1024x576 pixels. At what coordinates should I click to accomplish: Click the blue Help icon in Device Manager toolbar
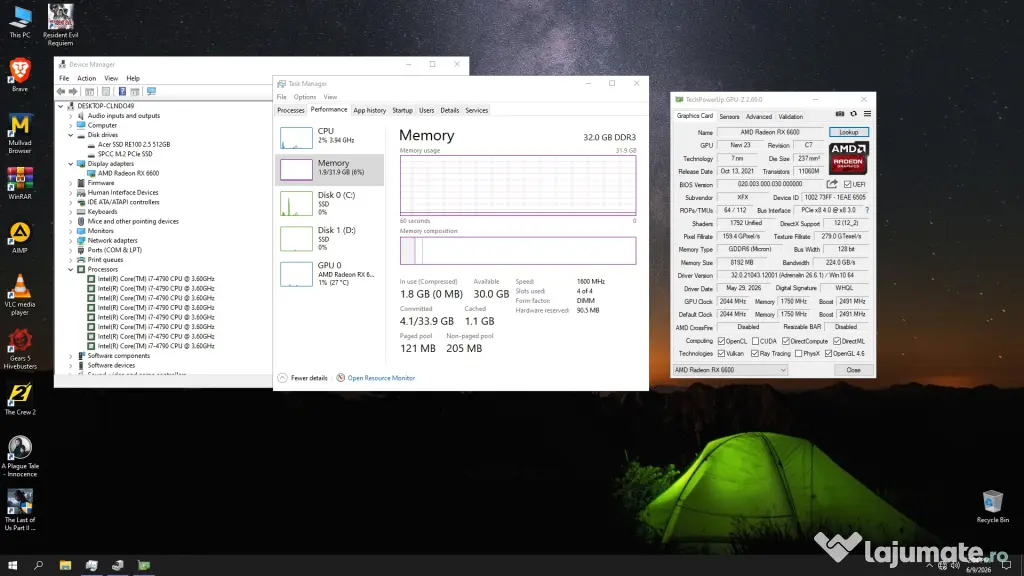coord(122,91)
